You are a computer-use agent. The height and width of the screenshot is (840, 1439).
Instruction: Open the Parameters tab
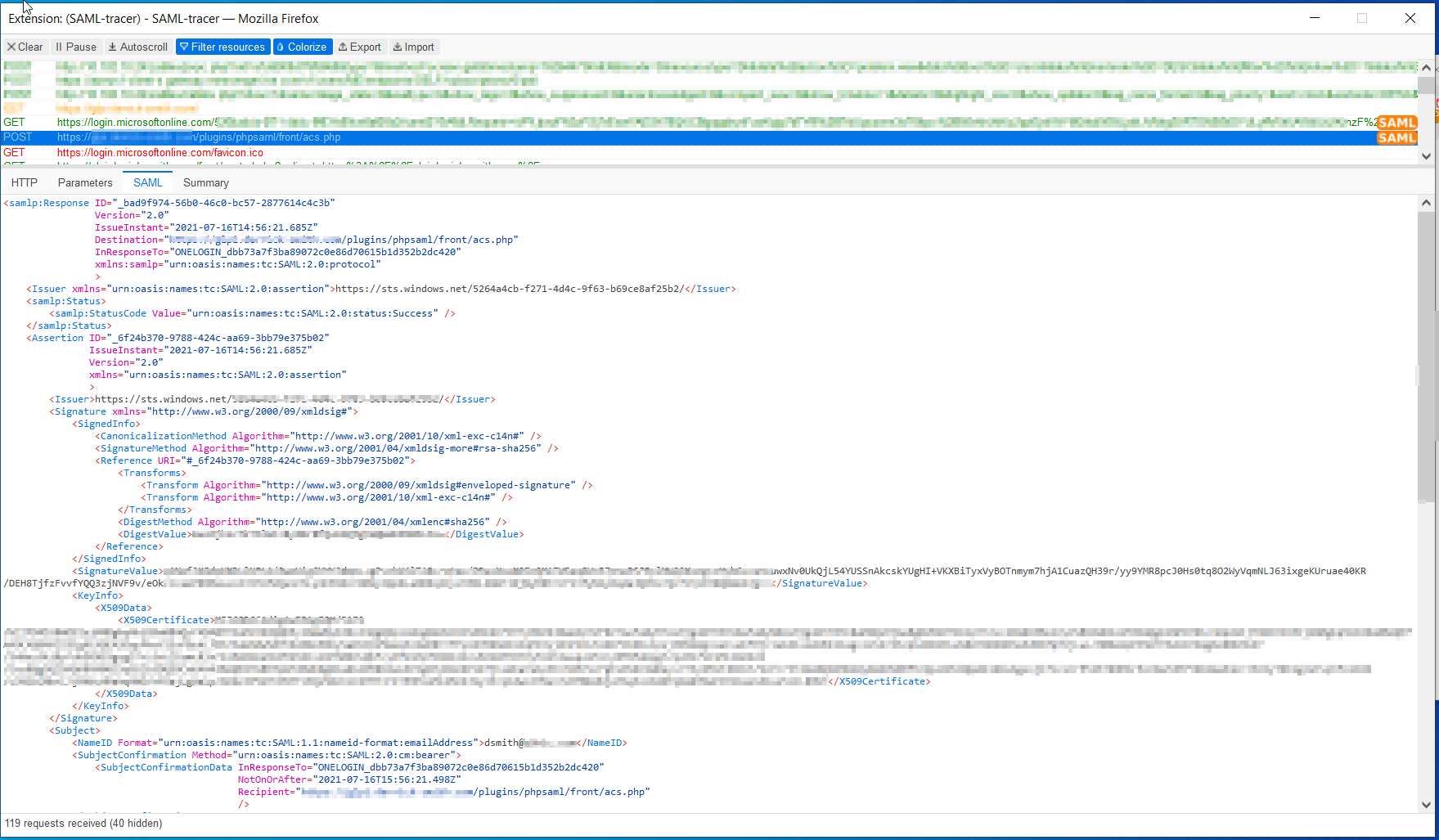point(85,182)
